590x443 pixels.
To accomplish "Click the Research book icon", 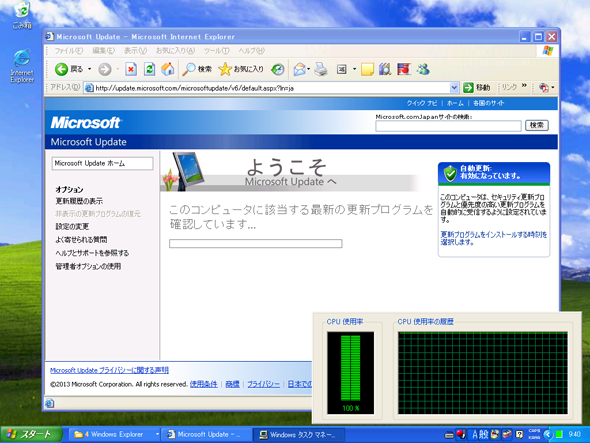I will pyautogui.click(x=385, y=69).
